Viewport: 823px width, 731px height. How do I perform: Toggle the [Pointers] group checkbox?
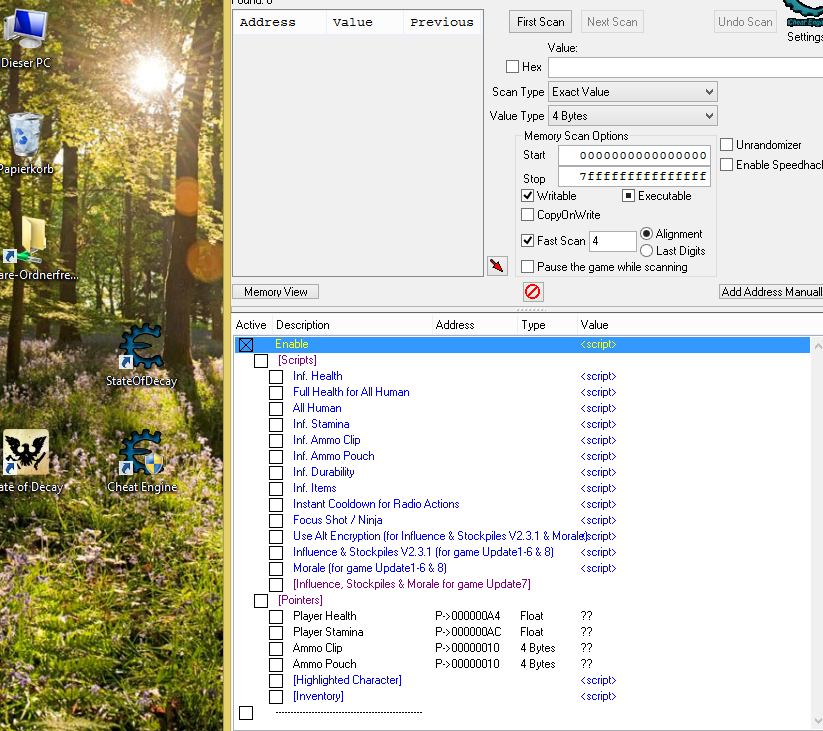[261, 601]
